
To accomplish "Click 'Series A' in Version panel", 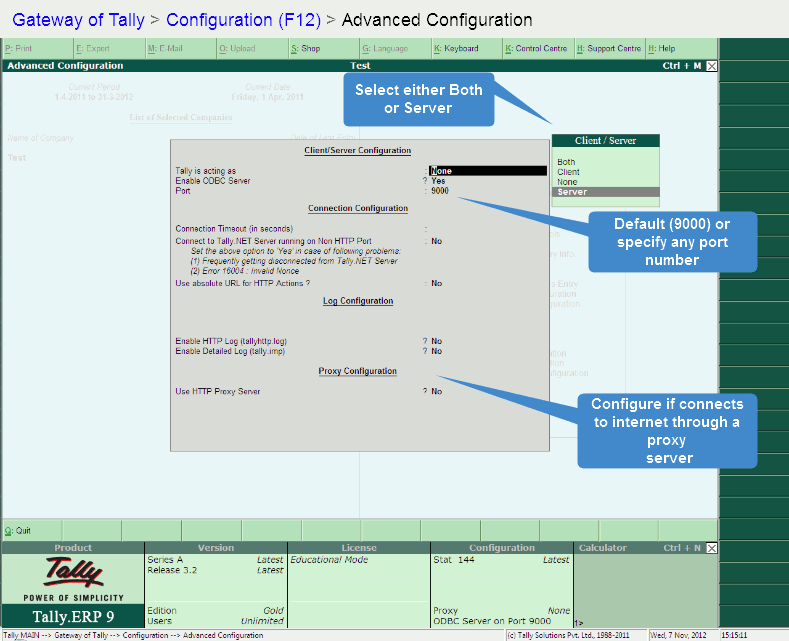I will (x=165, y=559).
